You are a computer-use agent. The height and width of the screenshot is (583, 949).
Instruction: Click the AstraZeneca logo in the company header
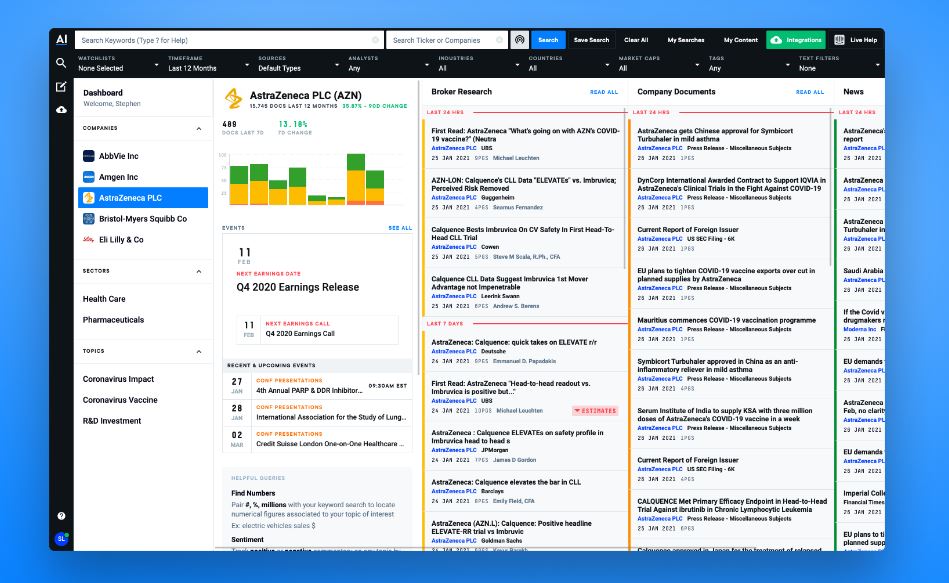pyautogui.click(x=233, y=98)
